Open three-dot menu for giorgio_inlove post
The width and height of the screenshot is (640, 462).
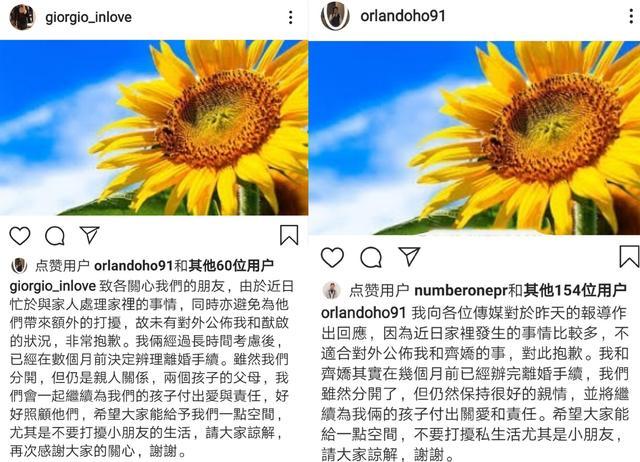pos(290,17)
